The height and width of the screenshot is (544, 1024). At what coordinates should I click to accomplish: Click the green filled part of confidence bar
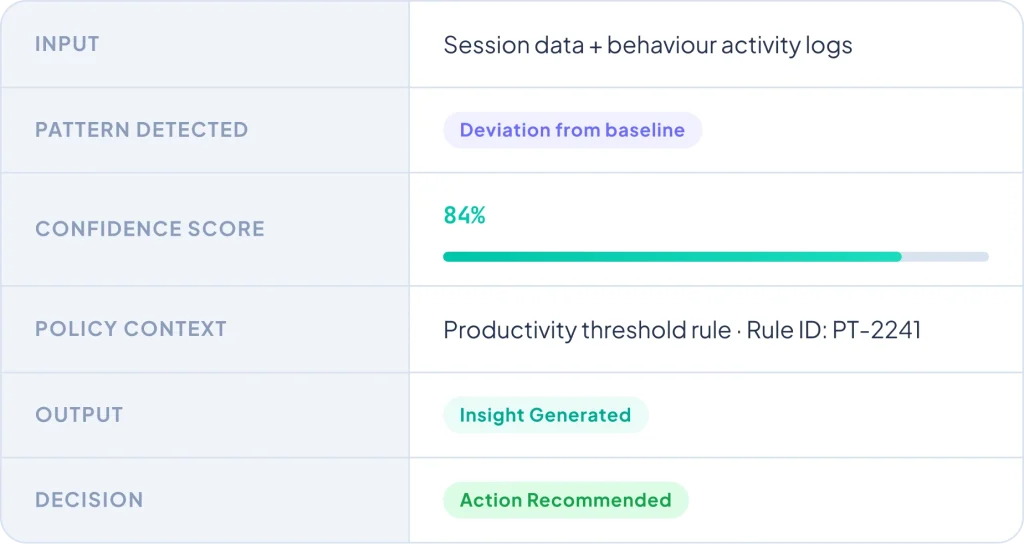pyautogui.click(x=672, y=257)
